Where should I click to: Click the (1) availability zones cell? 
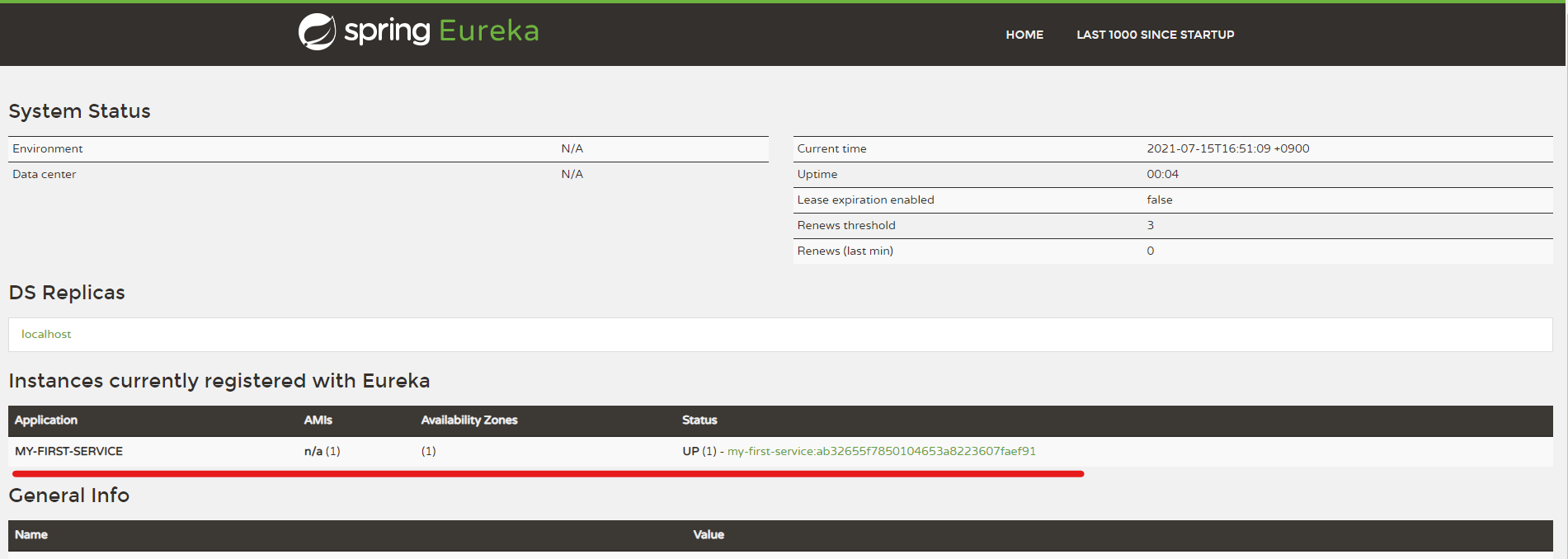[428, 451]
